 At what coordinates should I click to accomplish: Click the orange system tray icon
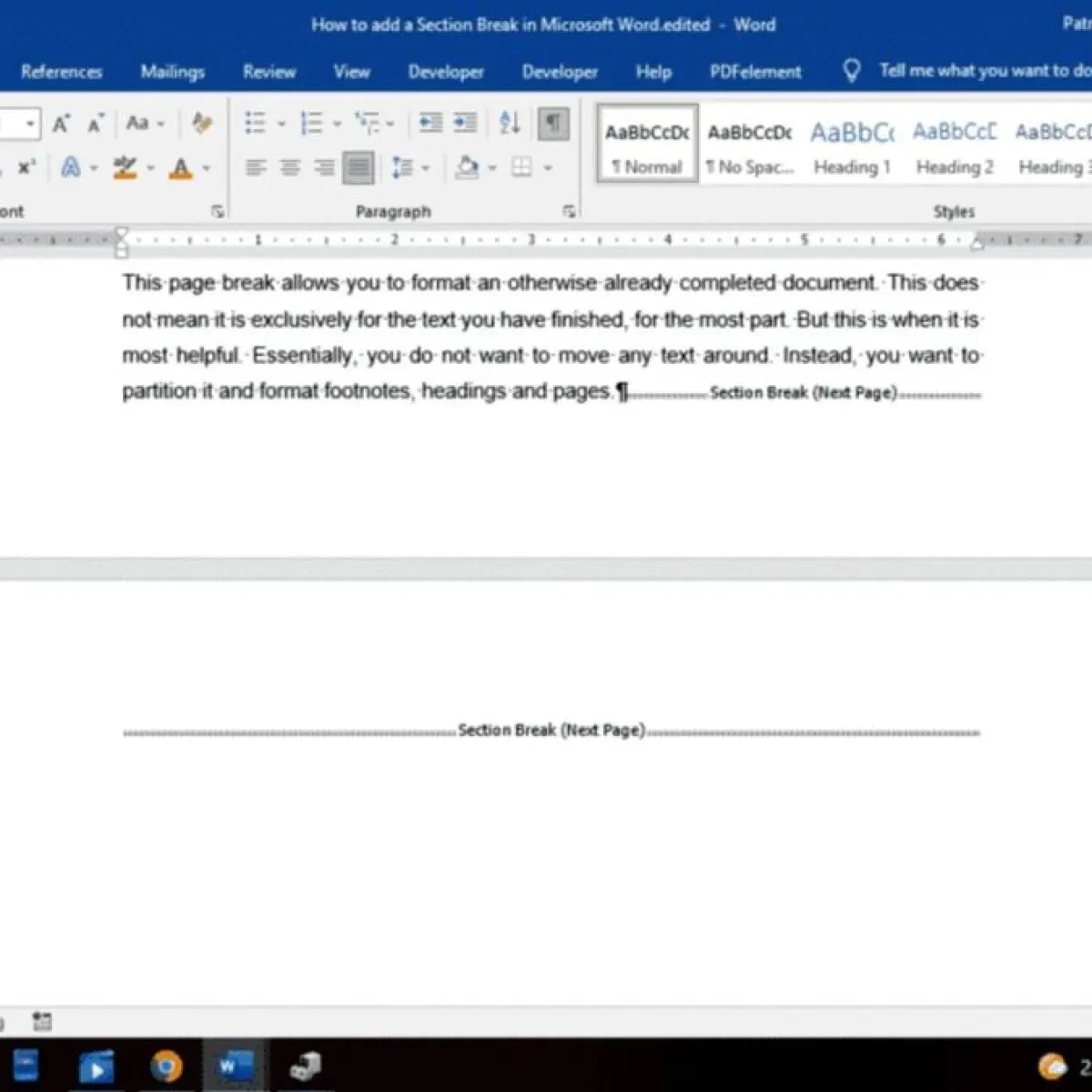[1052, 1066]
